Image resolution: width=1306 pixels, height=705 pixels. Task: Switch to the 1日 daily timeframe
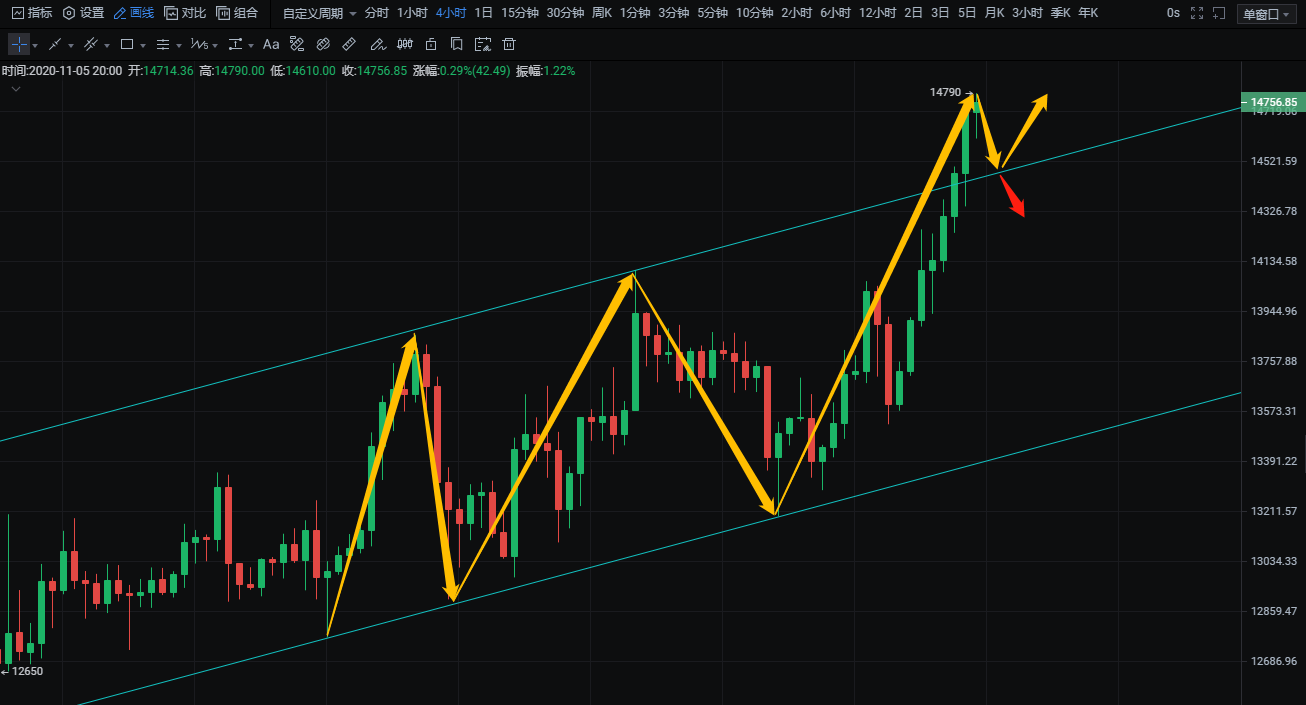[483, 13]
